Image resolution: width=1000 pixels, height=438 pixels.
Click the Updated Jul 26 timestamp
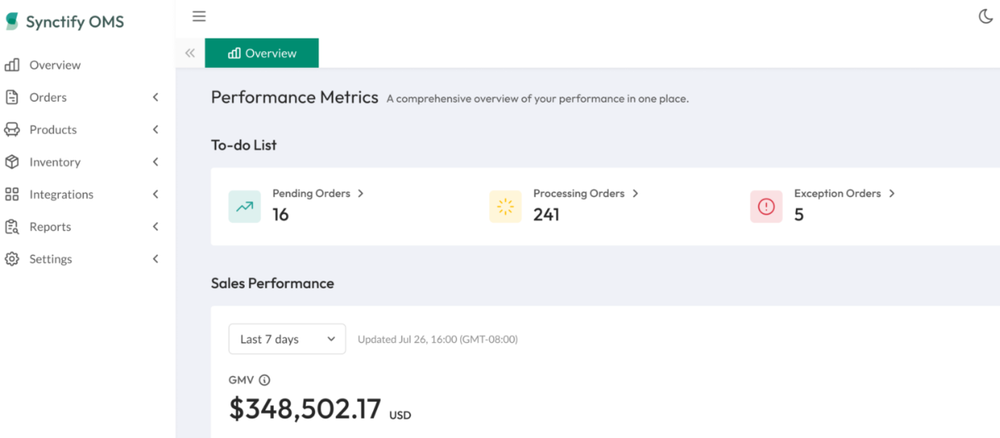[x=438, y=340]
